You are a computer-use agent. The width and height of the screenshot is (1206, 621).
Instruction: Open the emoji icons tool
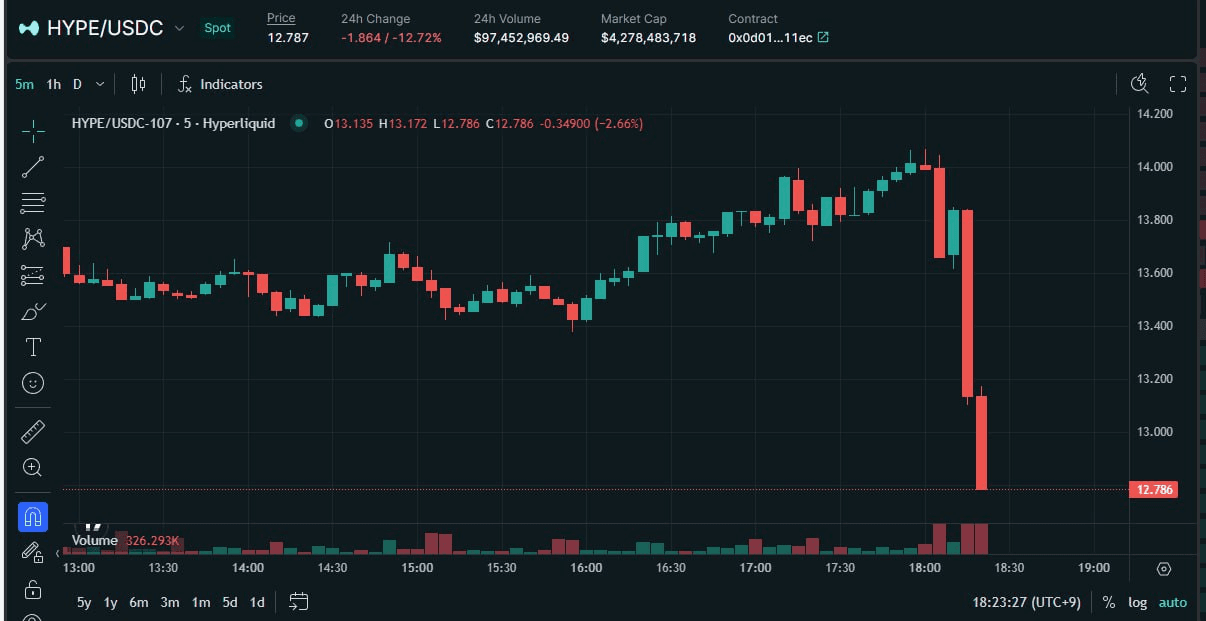click(33, 383)
